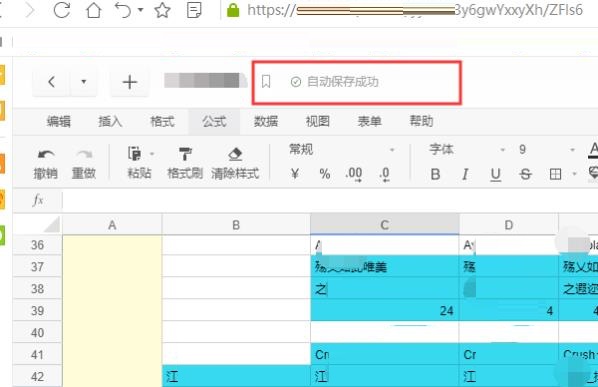Bookmark page with the star icon

[162, 10]
